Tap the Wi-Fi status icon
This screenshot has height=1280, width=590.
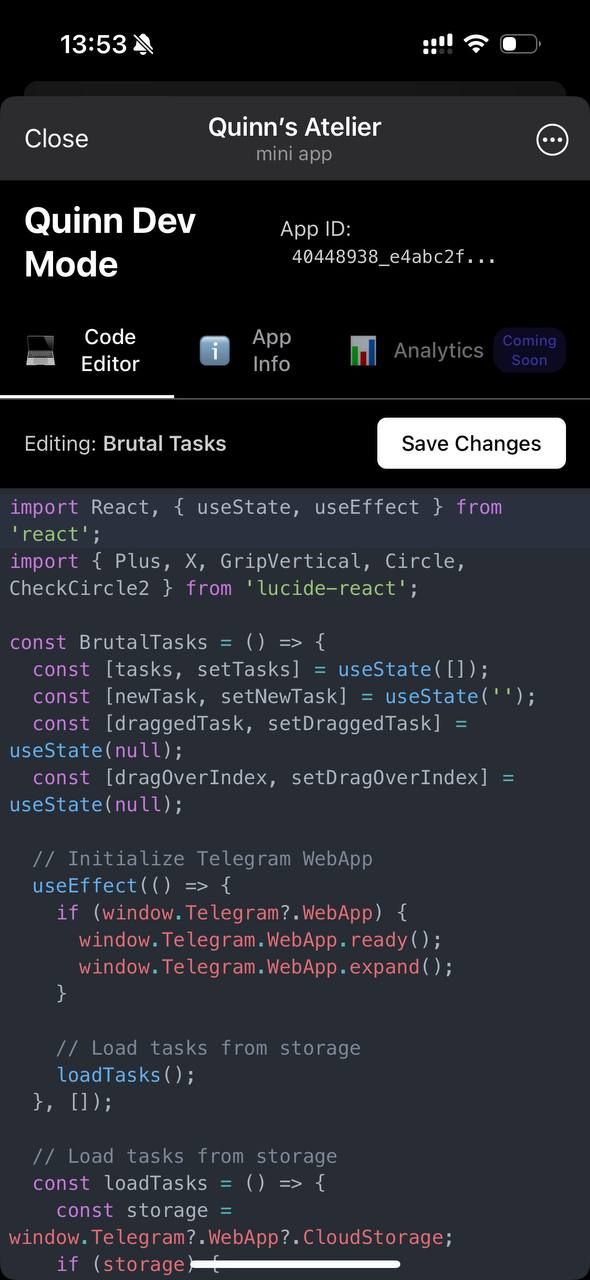coord(476,44)
